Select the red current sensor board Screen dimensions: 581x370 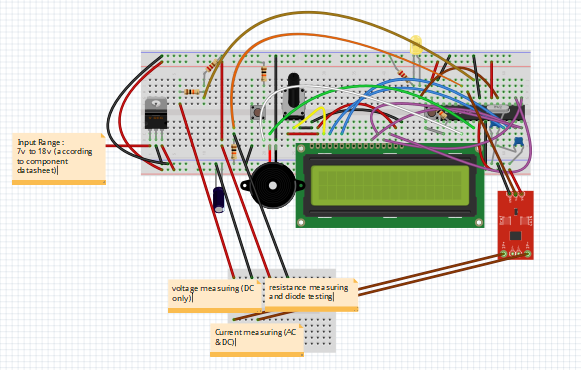click(515, 225)
